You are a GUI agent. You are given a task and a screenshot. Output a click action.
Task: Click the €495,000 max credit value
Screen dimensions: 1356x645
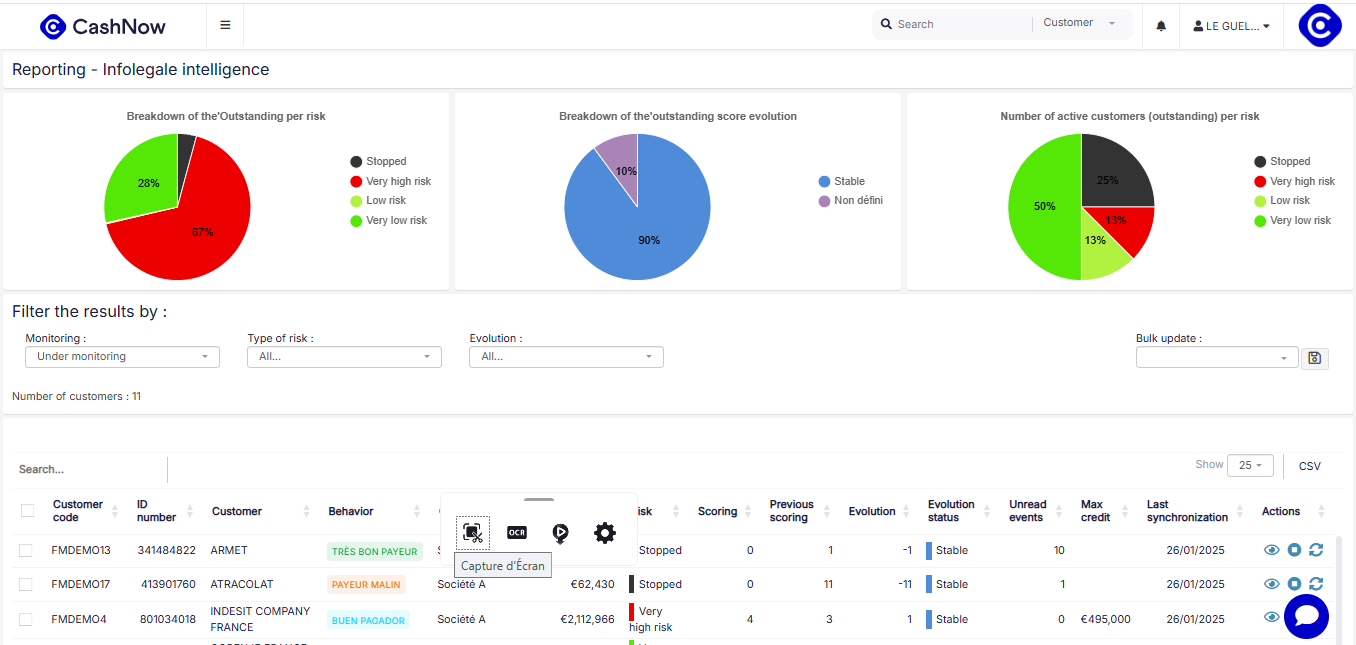point(1106,619)
